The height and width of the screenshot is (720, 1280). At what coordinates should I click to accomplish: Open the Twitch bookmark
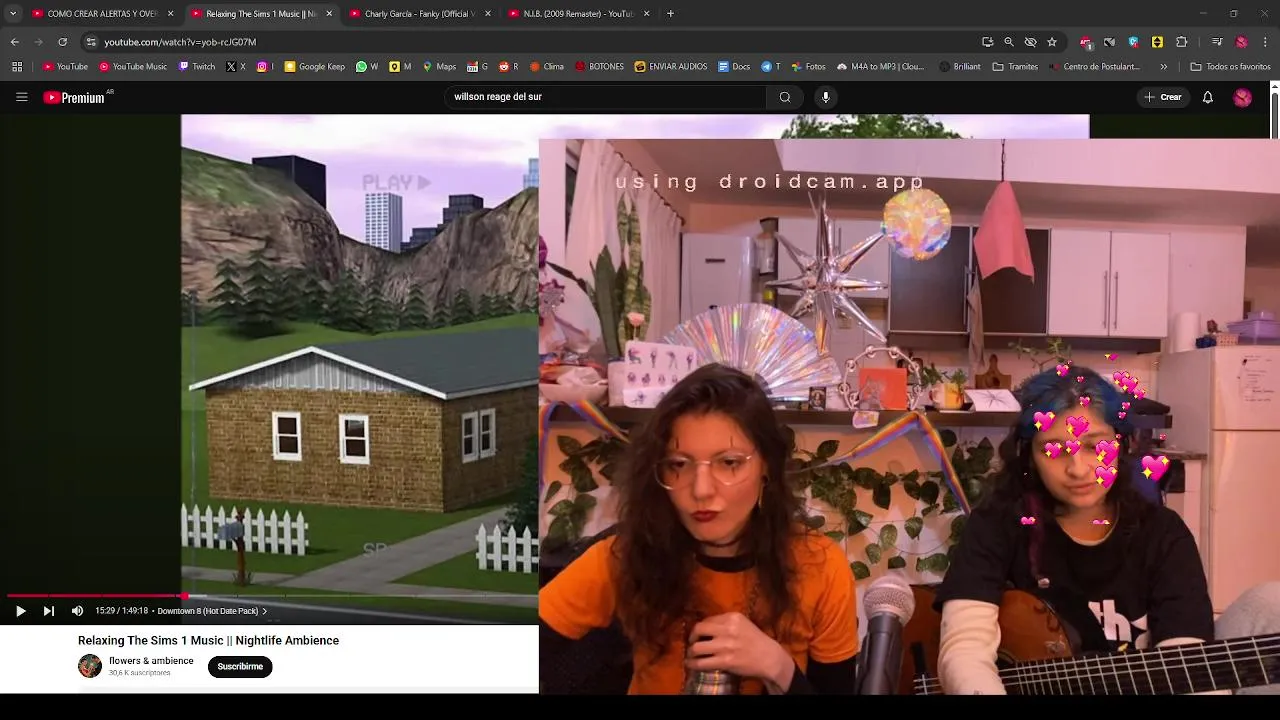point(196,67)
